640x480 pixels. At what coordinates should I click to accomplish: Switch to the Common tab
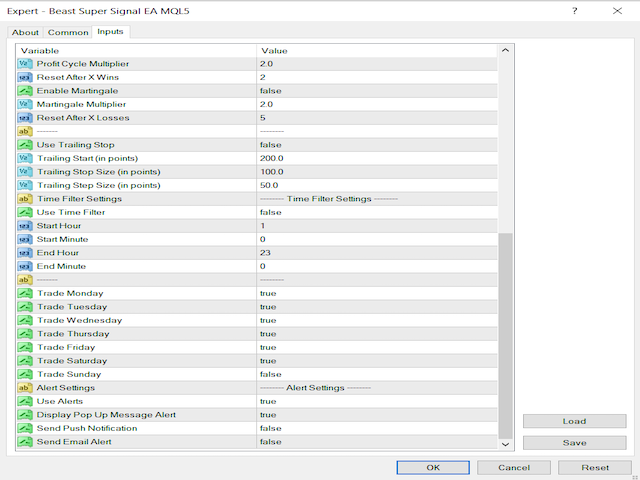point(68,32)
